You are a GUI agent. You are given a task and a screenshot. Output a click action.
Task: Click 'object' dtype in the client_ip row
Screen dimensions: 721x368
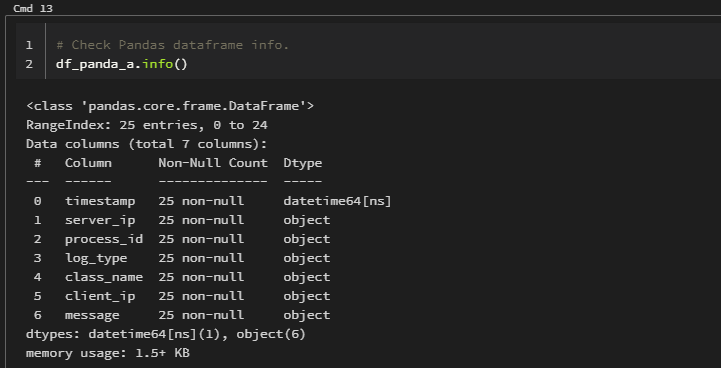[307, 296]
